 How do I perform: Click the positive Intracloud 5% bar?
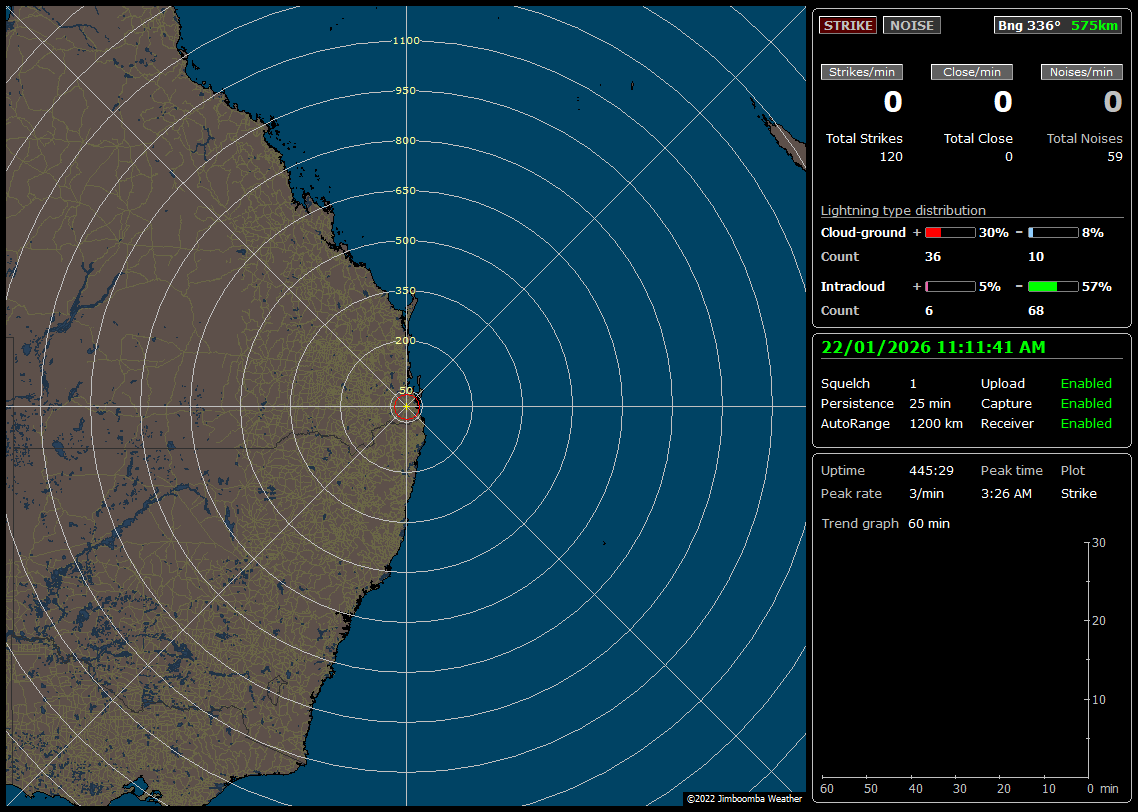(x=950, y=287)
